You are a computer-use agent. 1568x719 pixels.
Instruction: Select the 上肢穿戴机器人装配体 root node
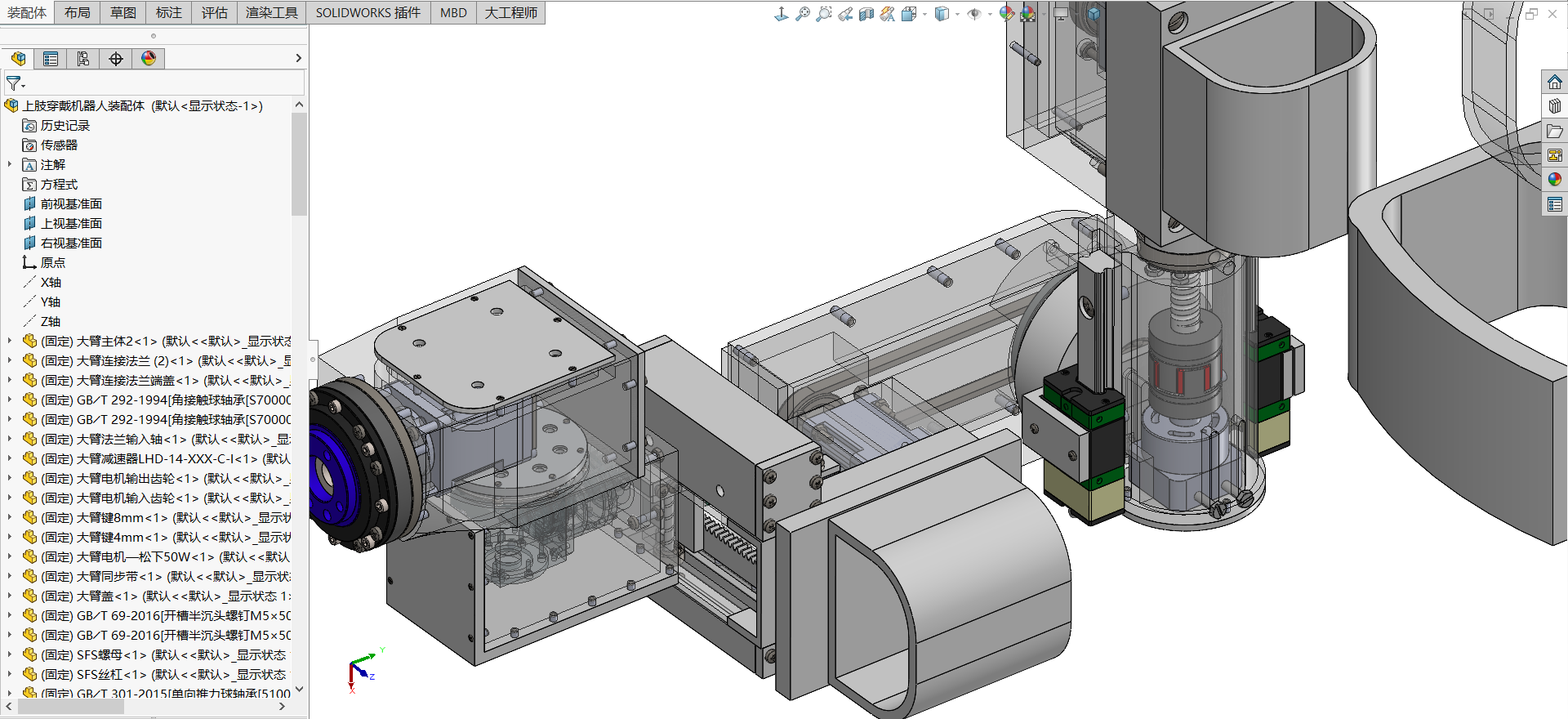pos(142,105)
